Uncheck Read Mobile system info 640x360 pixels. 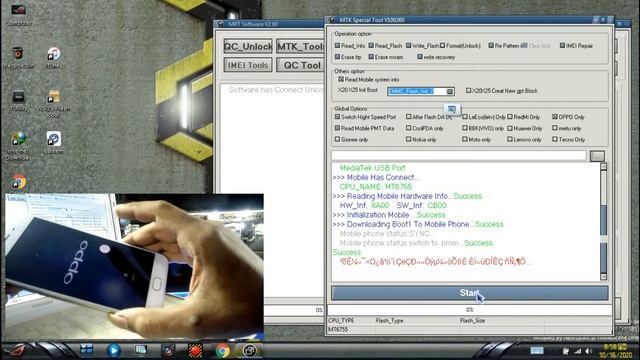341,79
